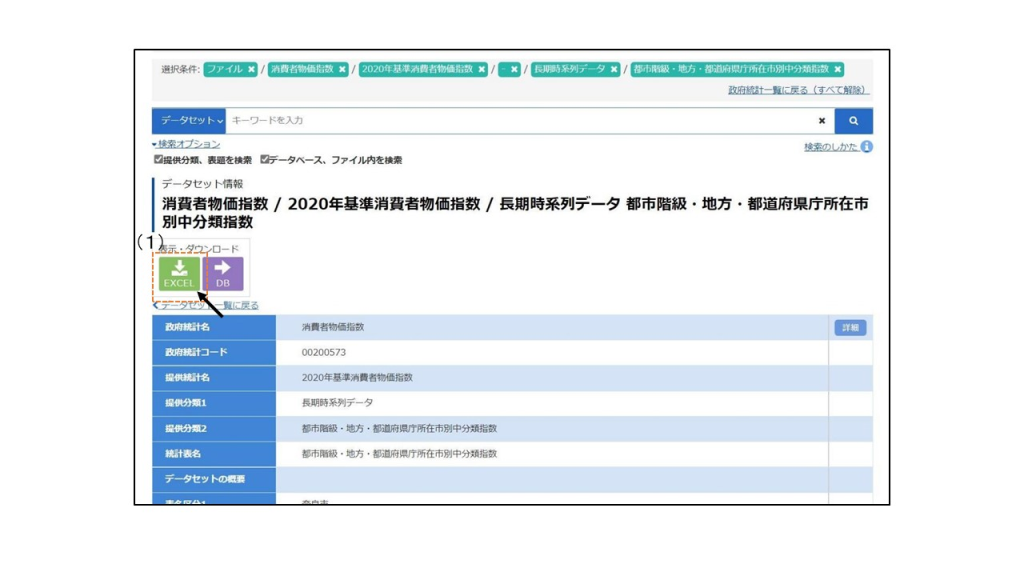The image size is (1024, 576).
Task: Open the データセット search type dropdown
Action: point(189,121)
